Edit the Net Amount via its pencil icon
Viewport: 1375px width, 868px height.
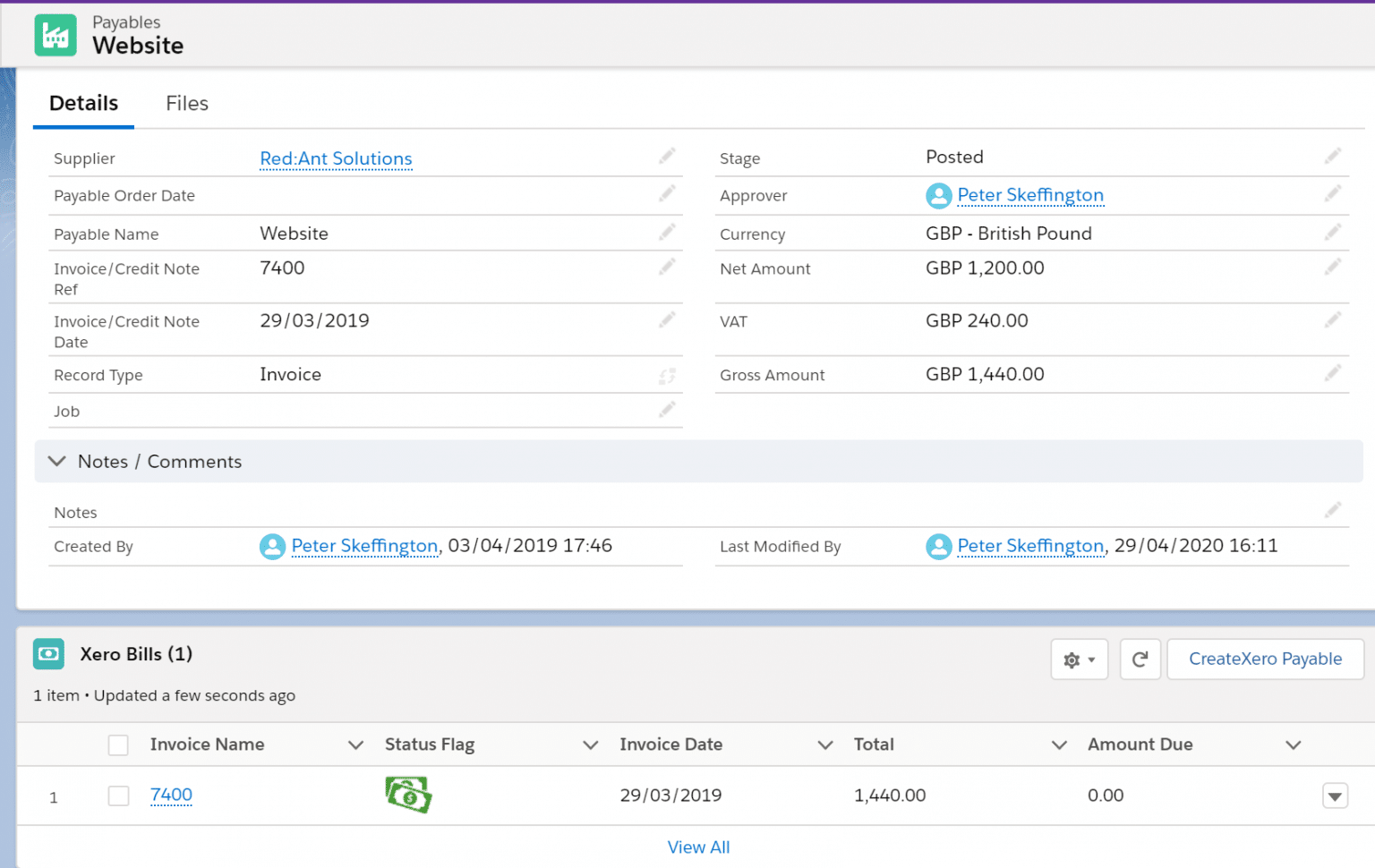pos(1333,267)
